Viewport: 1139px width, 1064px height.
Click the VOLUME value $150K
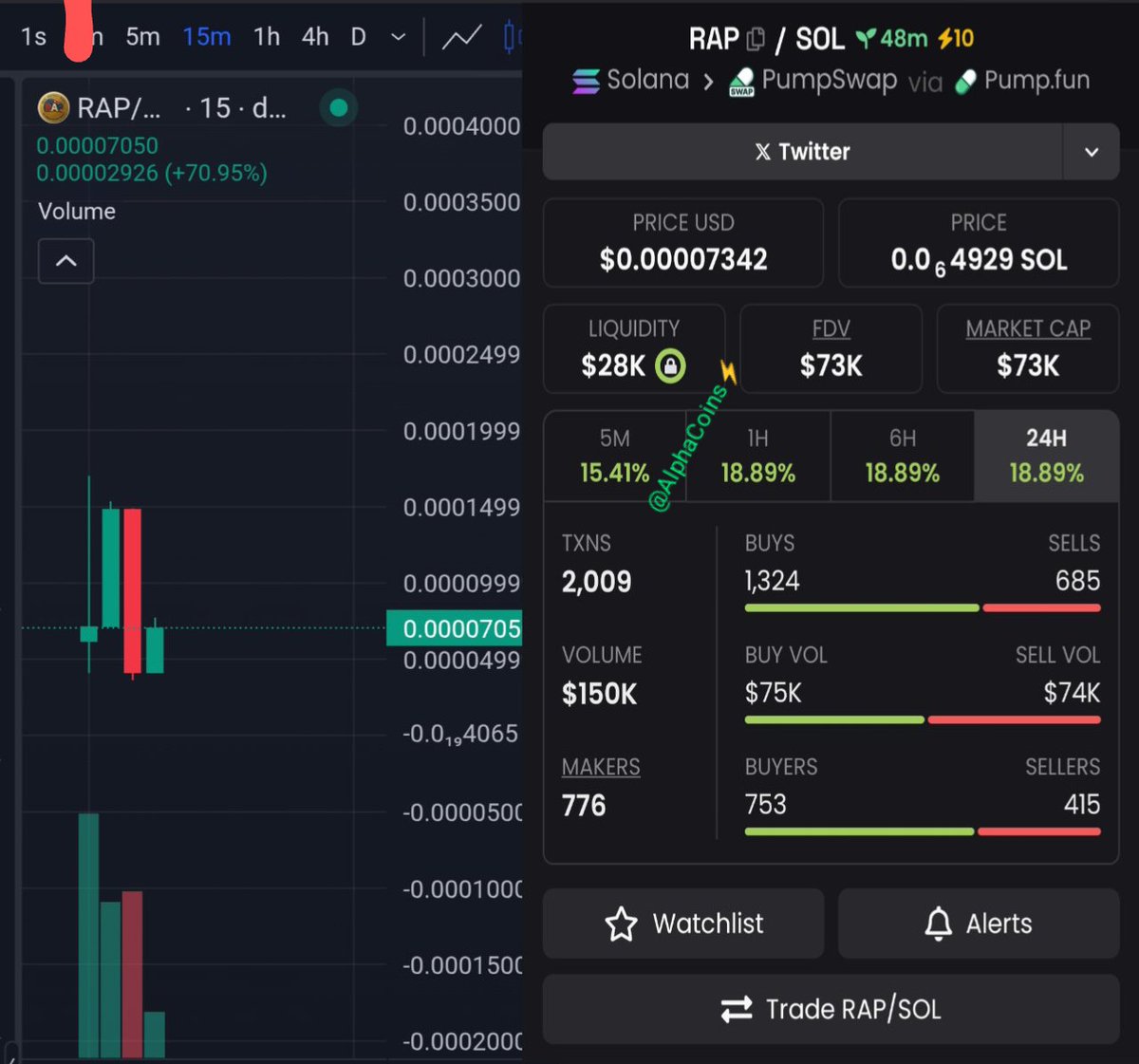[599, 694]
